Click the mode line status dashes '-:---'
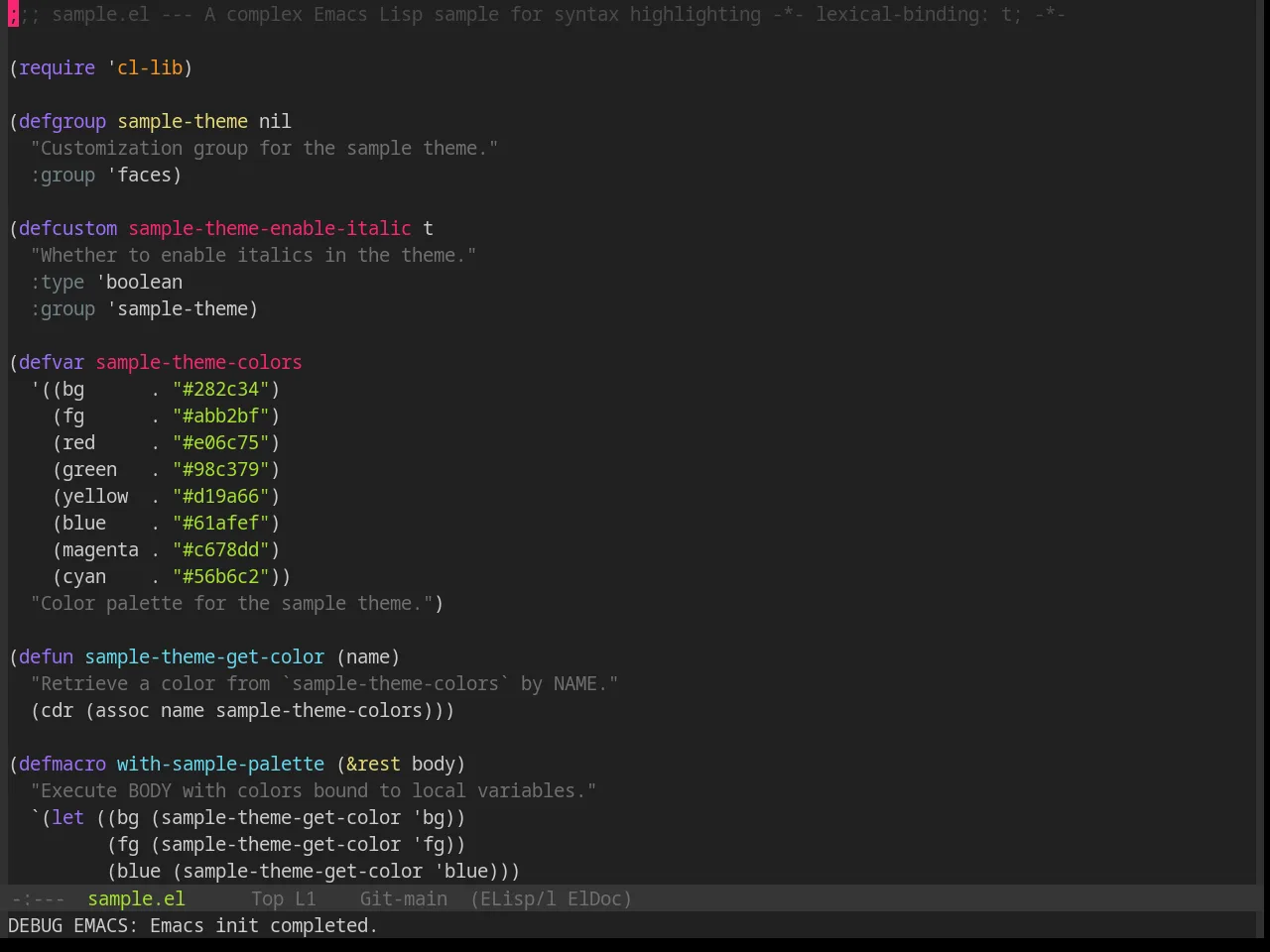 tap(38, 898)
